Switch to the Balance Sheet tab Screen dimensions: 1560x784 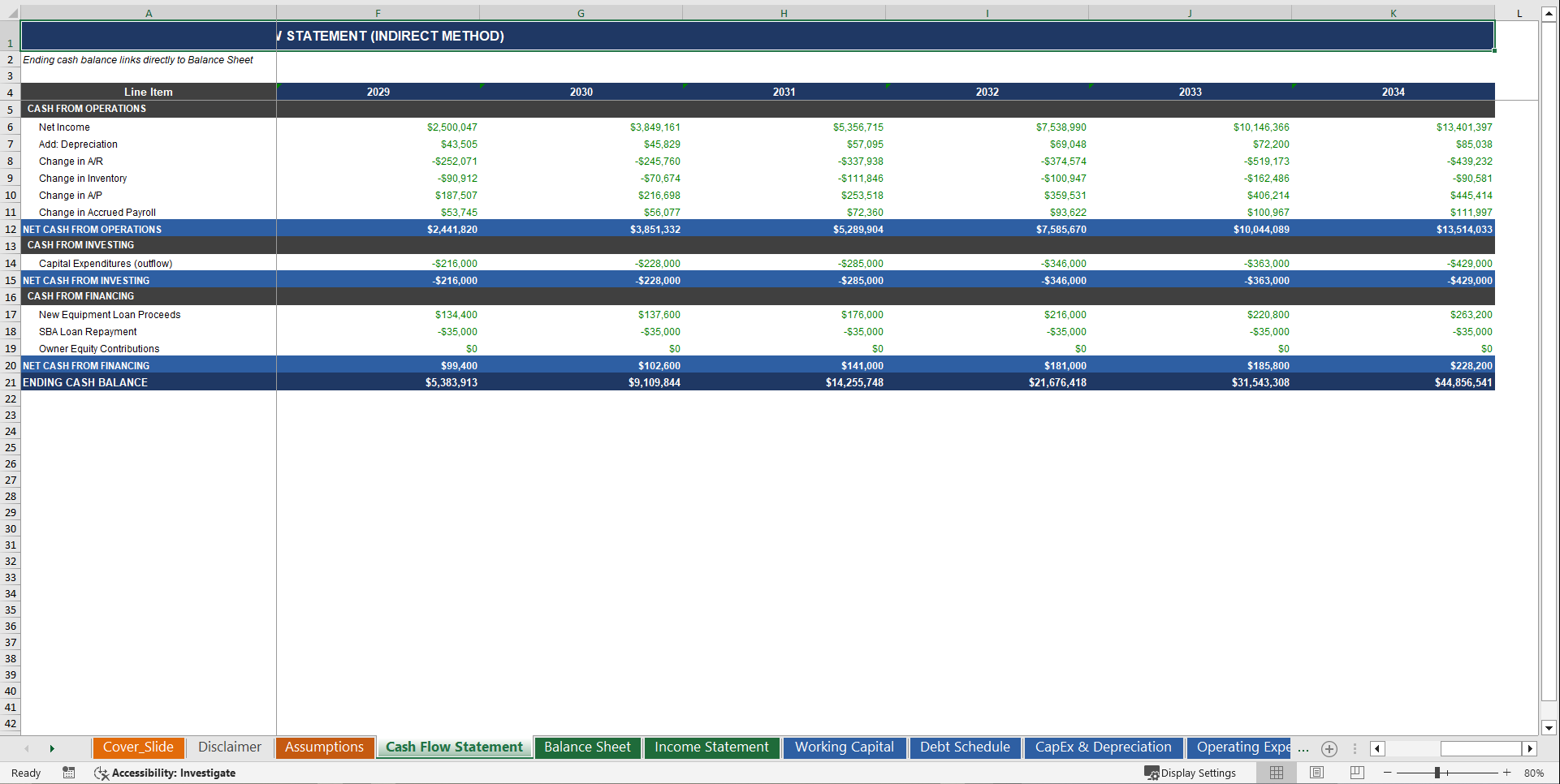(587, 747)
